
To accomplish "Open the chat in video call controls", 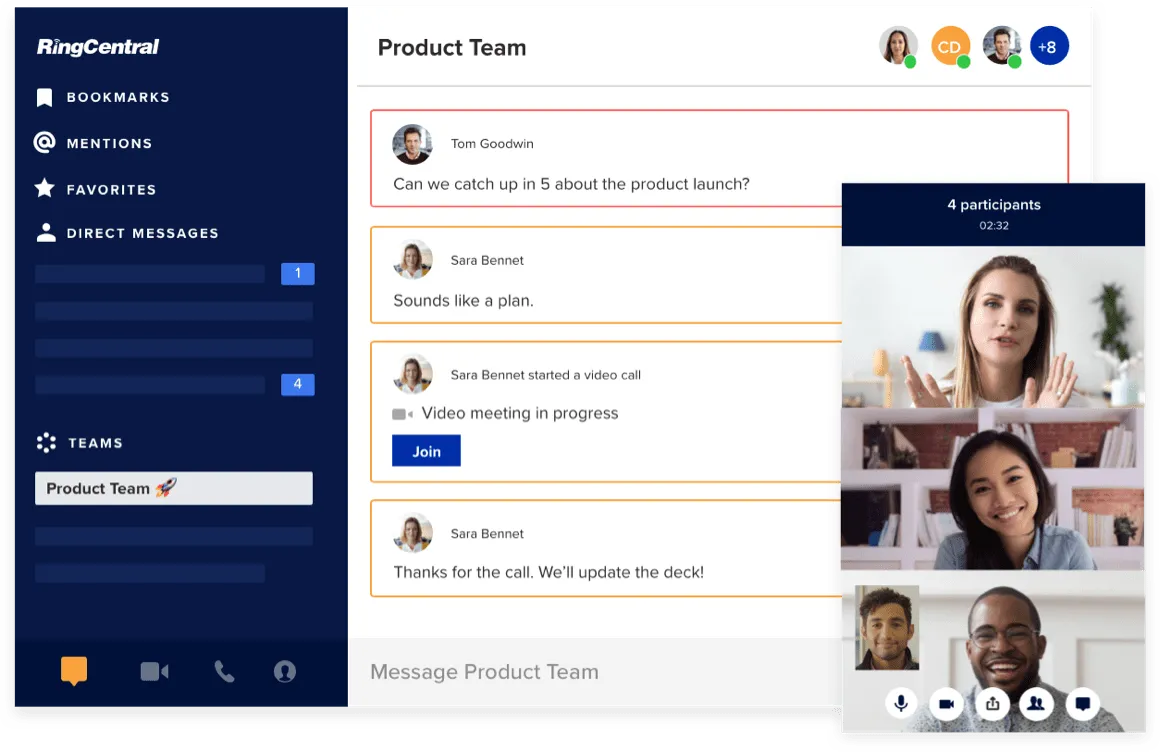I will click(1082, 704).
